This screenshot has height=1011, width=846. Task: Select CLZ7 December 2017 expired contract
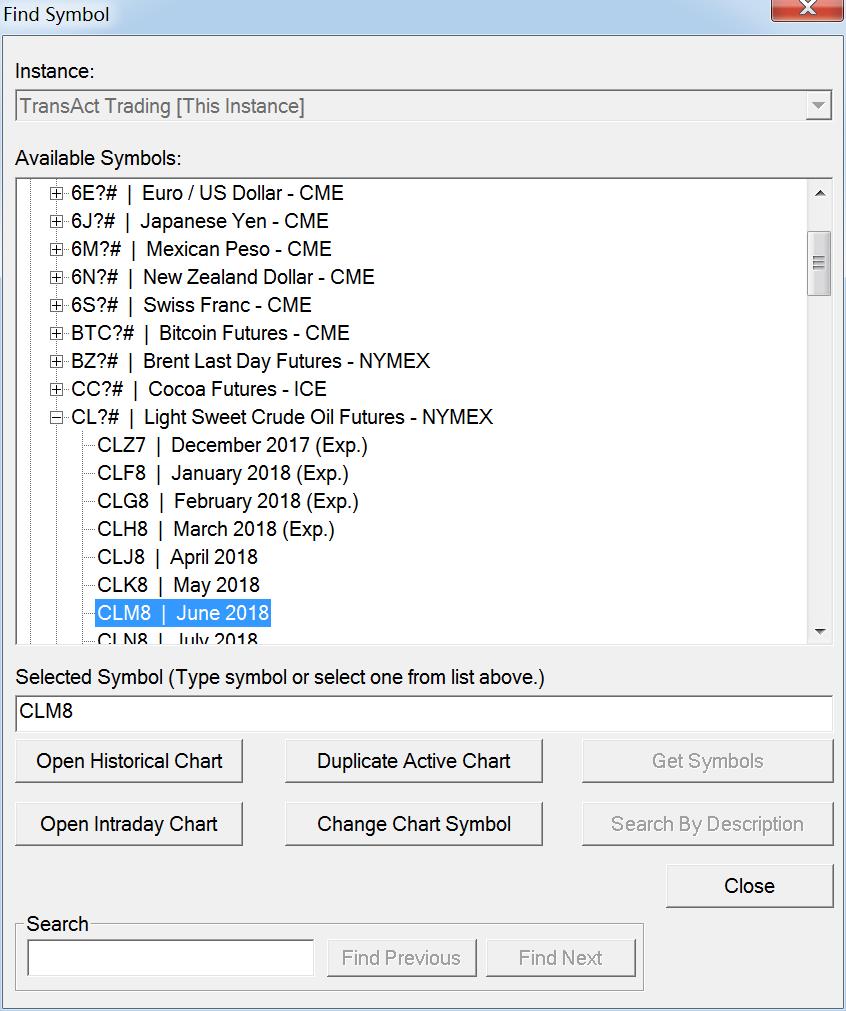[x=232, y=445]
